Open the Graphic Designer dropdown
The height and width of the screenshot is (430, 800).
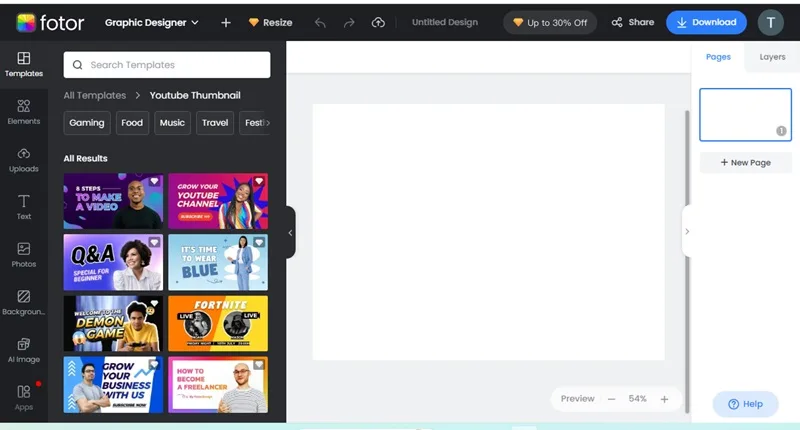[152, 22]
